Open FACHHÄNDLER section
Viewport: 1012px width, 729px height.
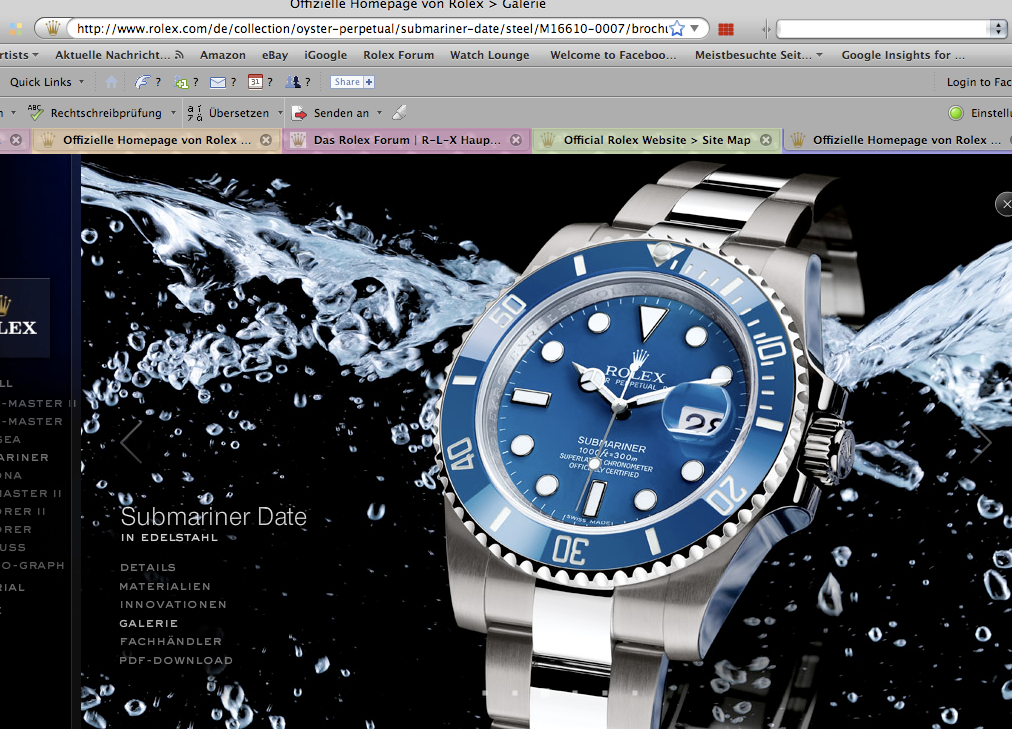pos(171,641)
